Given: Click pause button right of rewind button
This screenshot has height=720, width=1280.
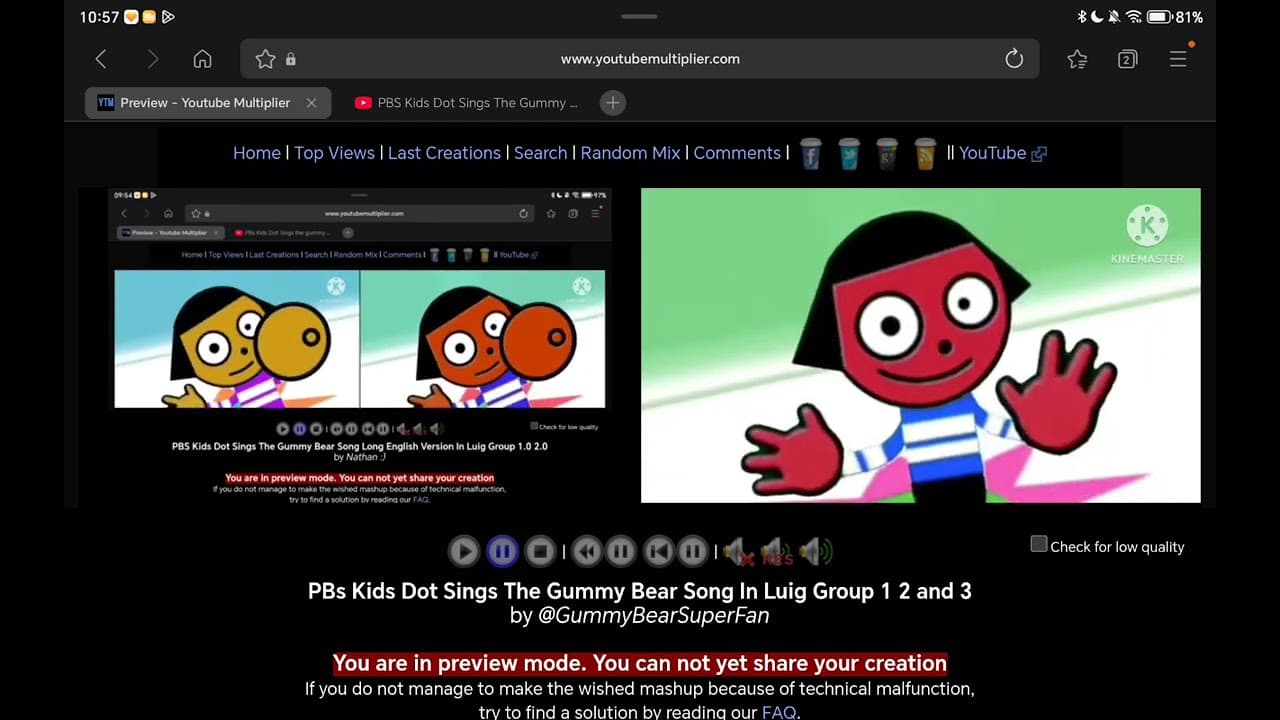Looking at the screenshot, I should pos(621,551).
